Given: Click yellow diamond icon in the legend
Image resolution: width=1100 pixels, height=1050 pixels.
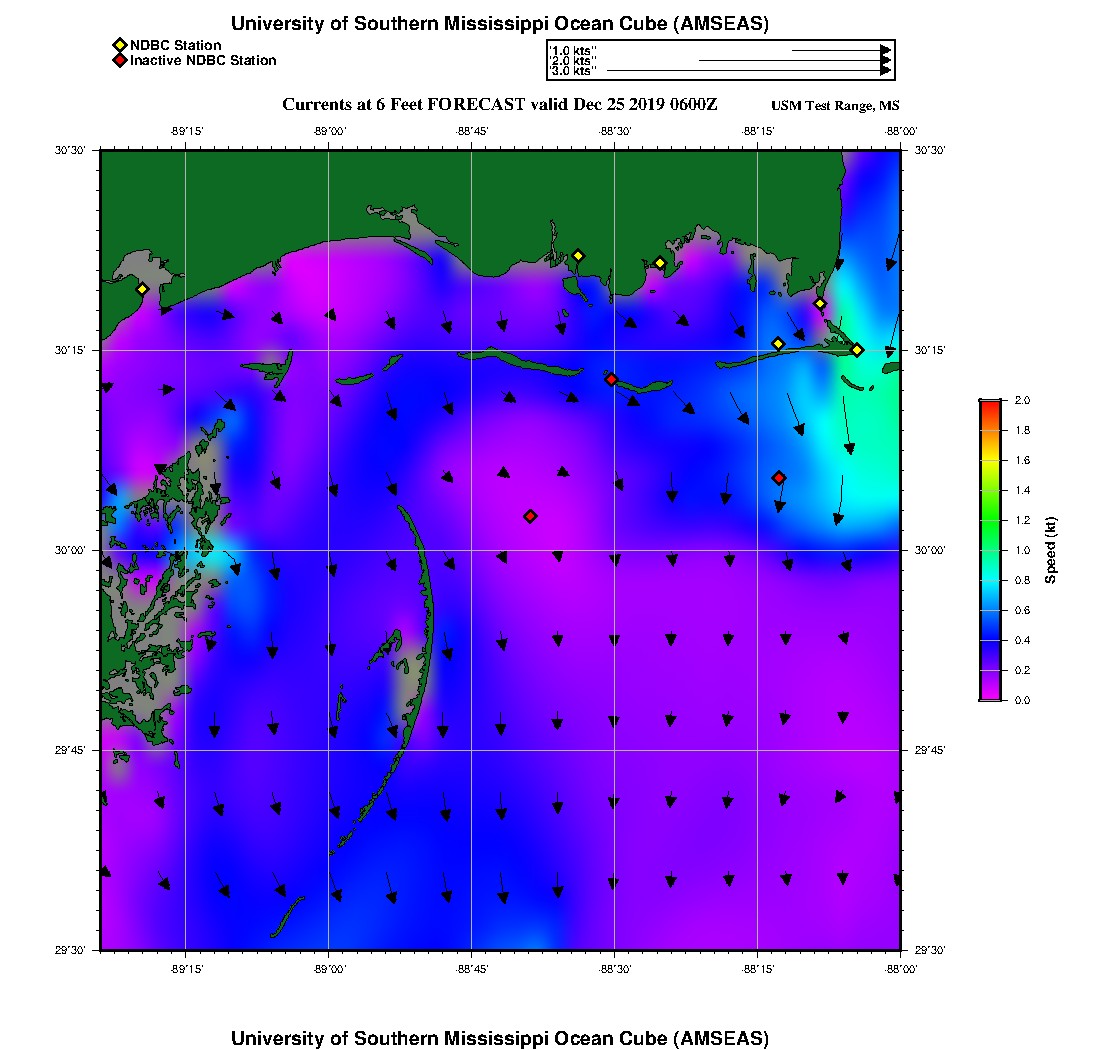Looking at the screenshot, I should tap(119, 45).
